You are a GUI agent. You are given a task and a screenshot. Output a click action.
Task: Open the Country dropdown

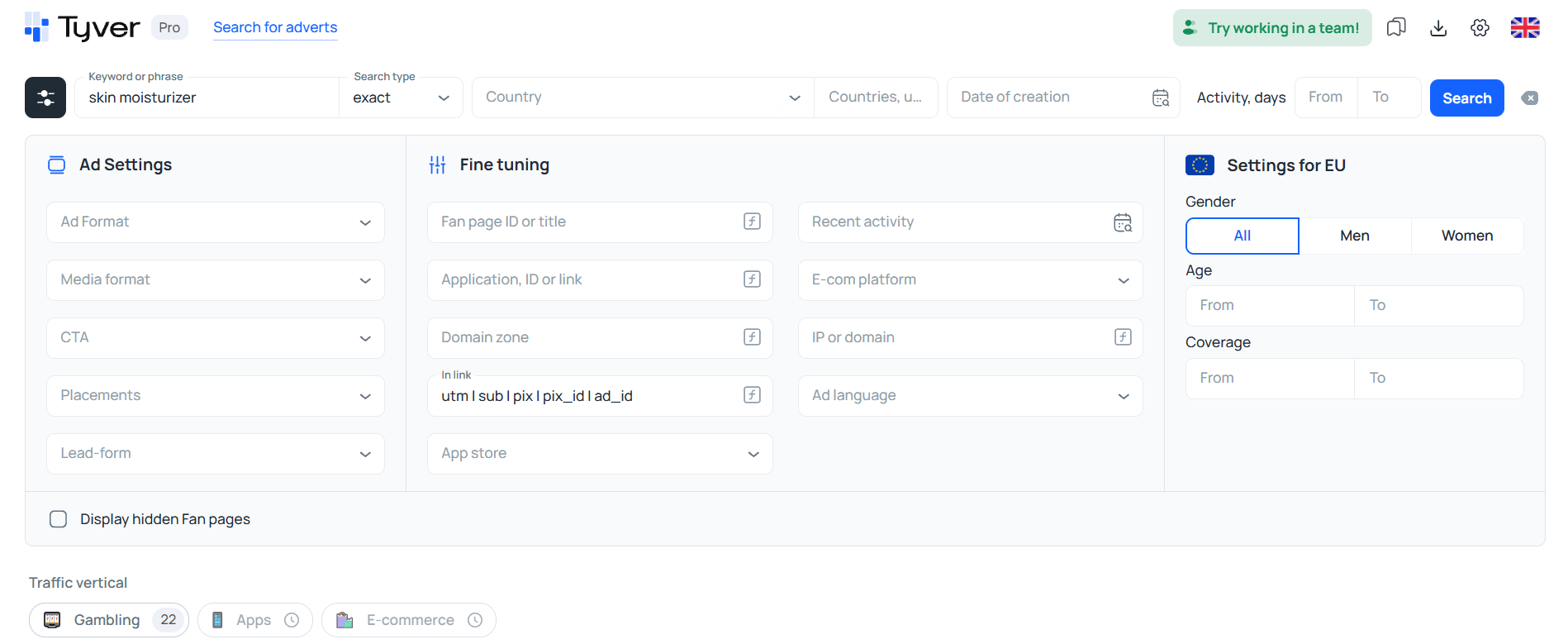pyautogui.click(x=643, y=98)
